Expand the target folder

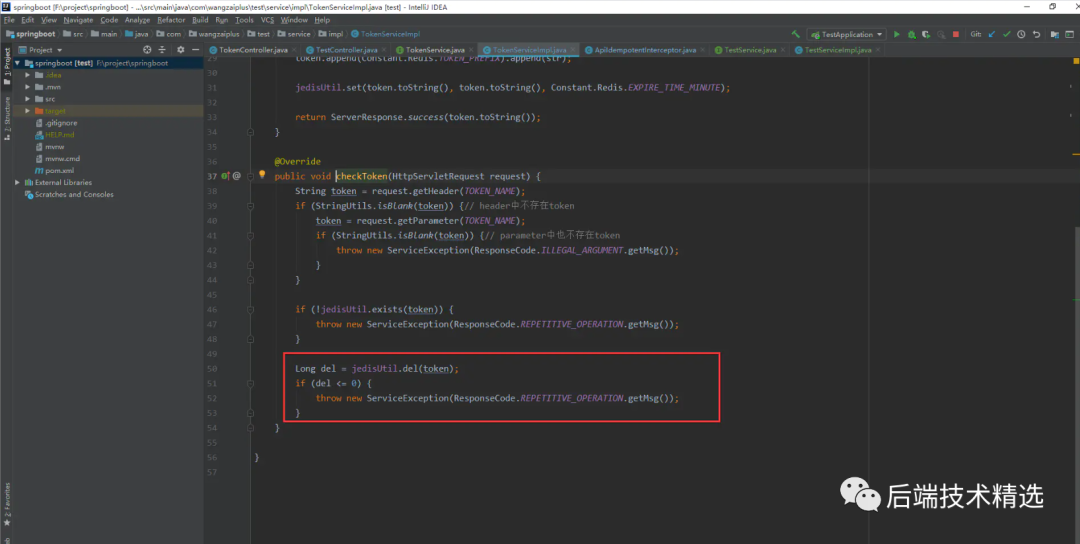pos(28,111)
